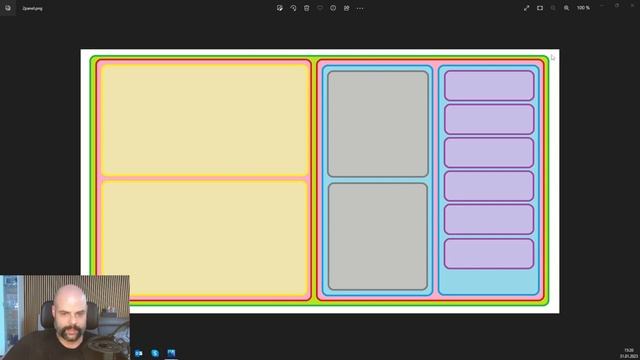Click the 100 % zoom level
Viewport: 640px width, 360px height.
[583, 8]
